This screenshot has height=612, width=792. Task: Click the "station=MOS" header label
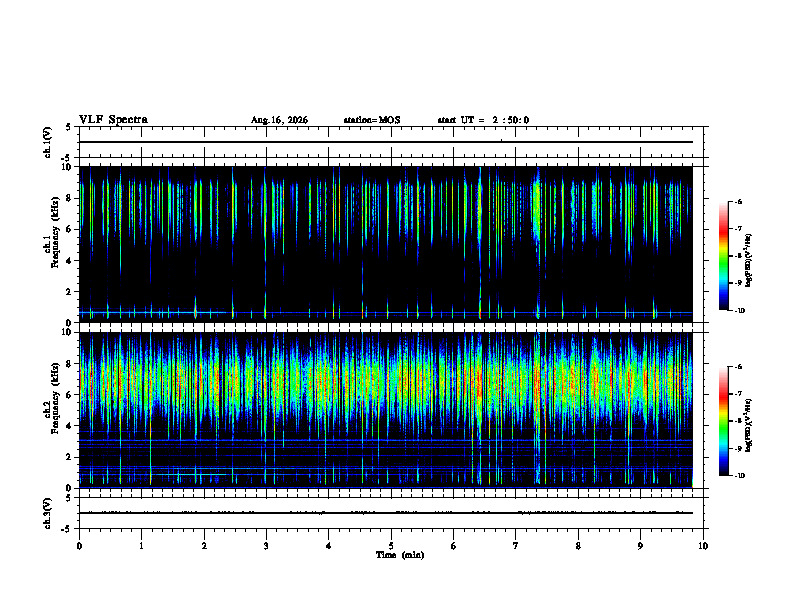pos(372,120)
